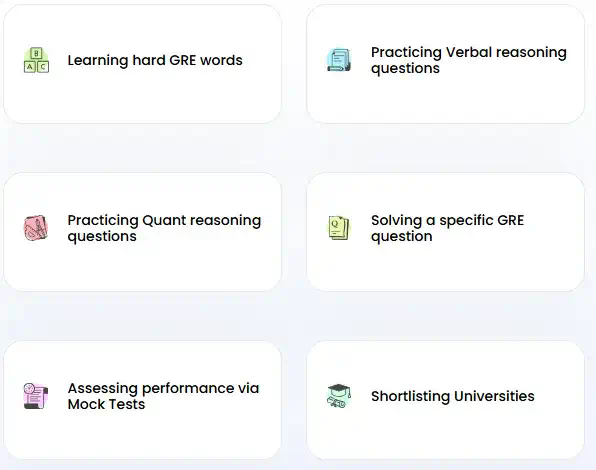
Task: Select the Learning hard GRE words text
Action: pyautogui.click(x=155, y=60)
